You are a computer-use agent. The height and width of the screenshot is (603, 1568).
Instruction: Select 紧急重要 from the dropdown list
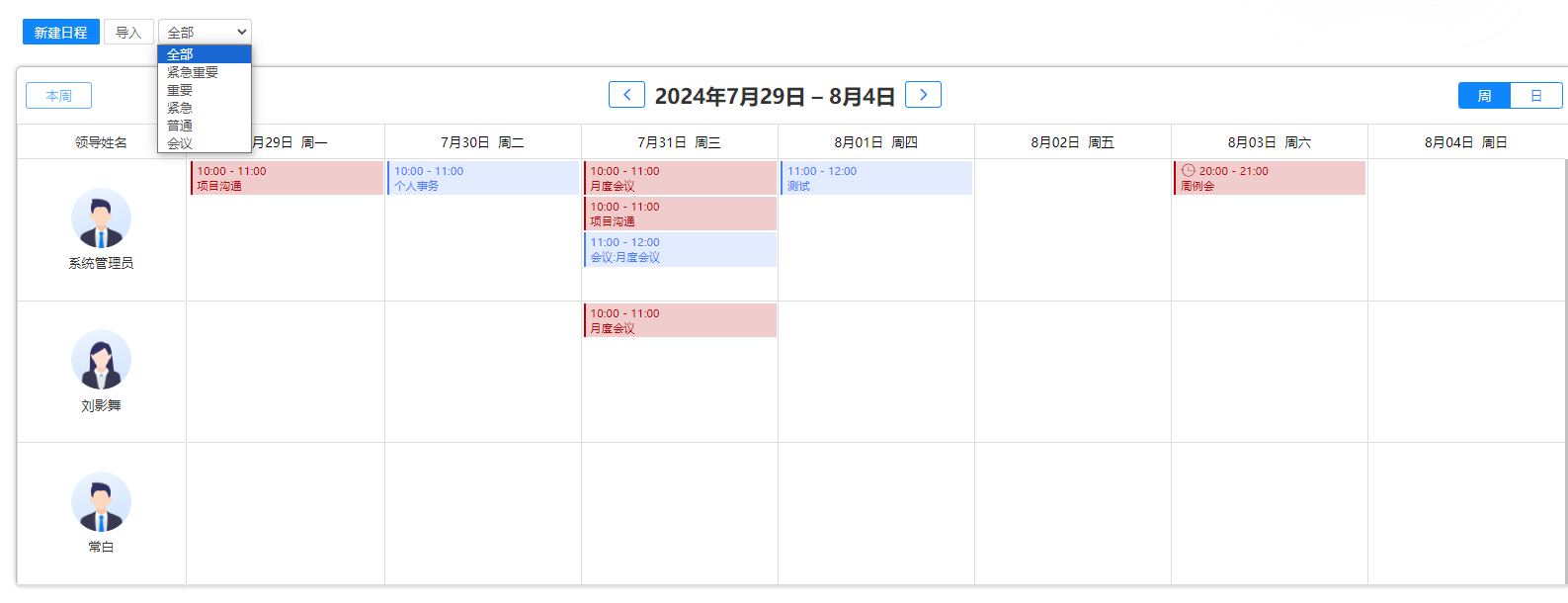tap(193, 72)
